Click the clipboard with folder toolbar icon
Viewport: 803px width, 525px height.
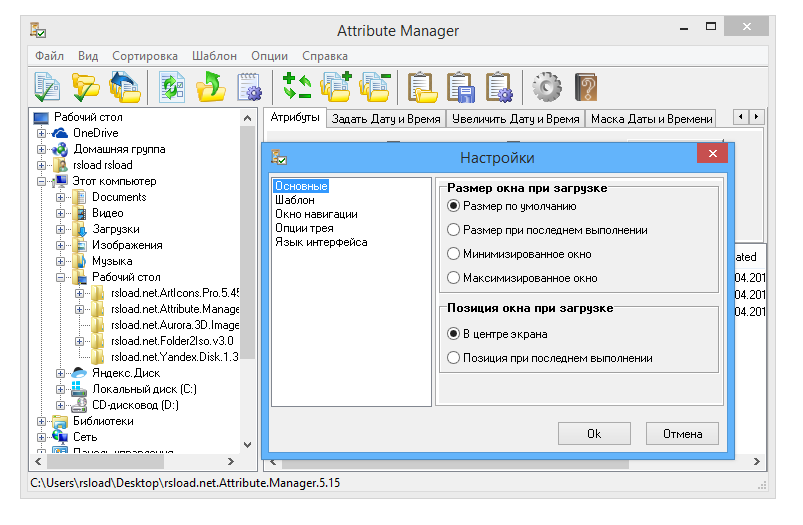(422, 87)
